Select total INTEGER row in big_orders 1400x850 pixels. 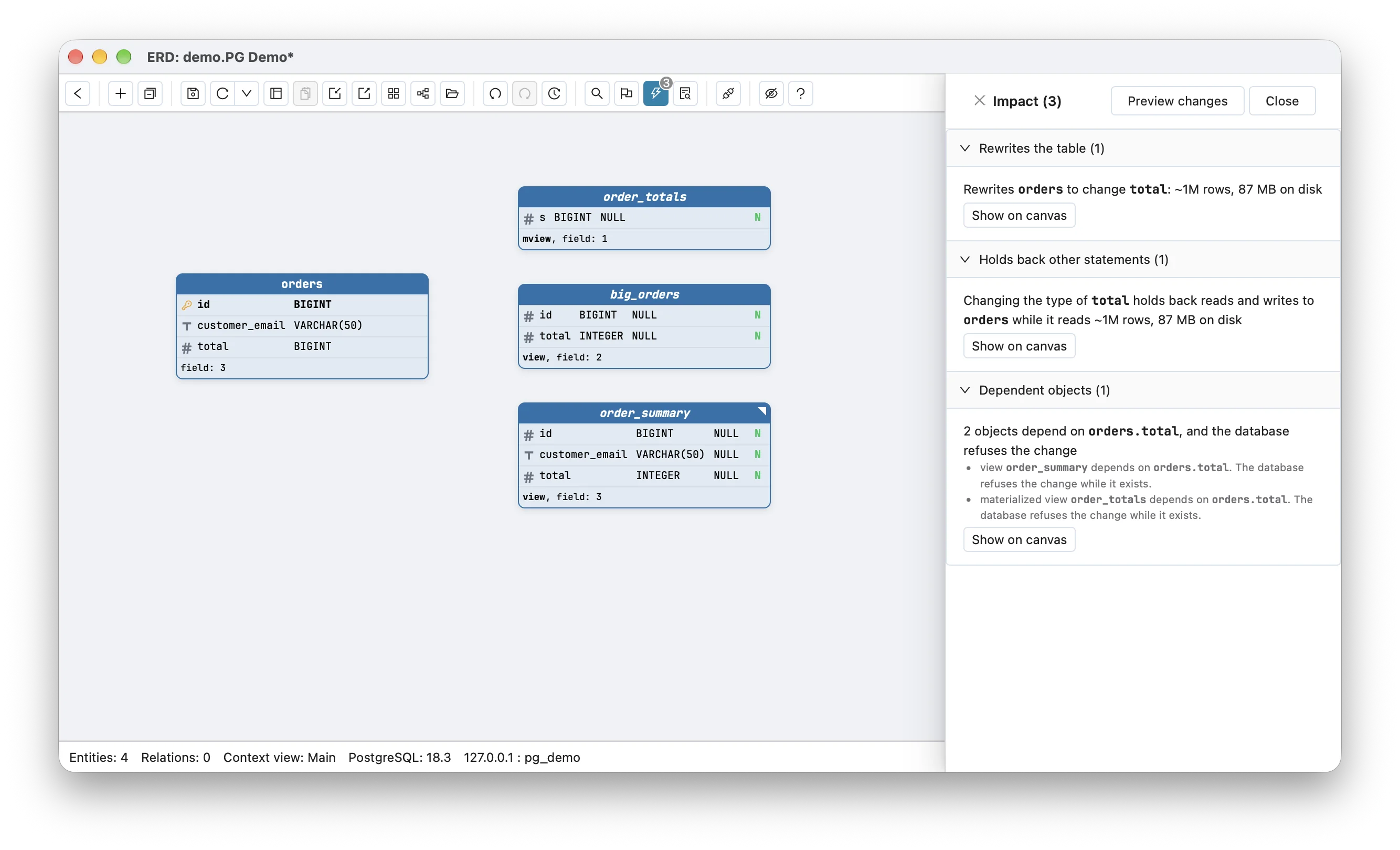(644, 336)
